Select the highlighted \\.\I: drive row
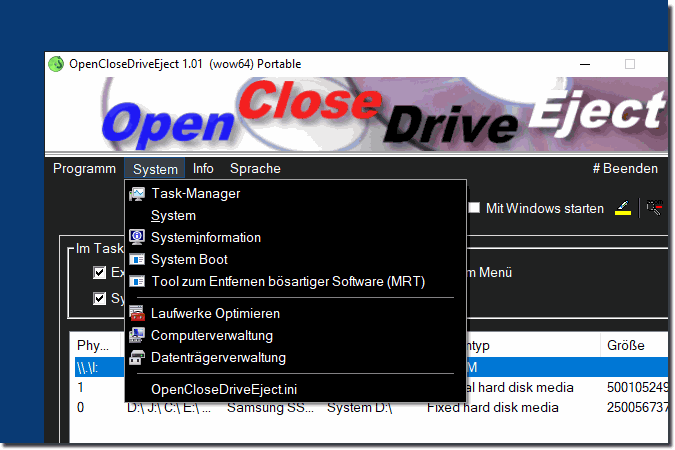 [372, 367]
